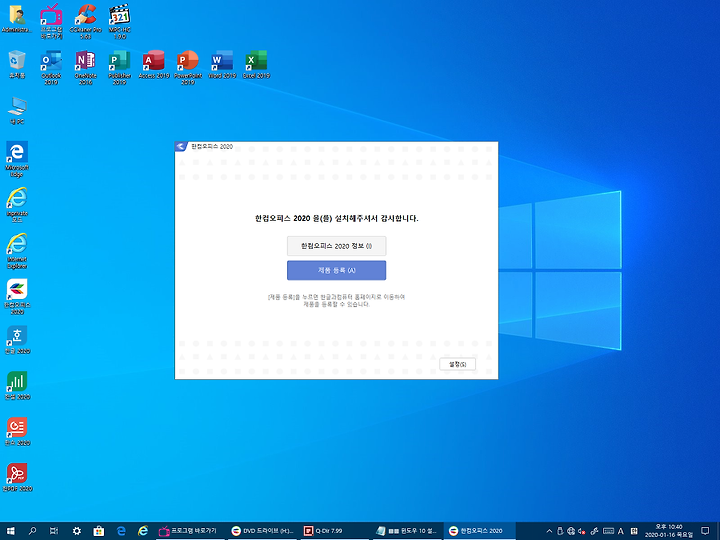Open the Administrator folder desktop icon

17,19
